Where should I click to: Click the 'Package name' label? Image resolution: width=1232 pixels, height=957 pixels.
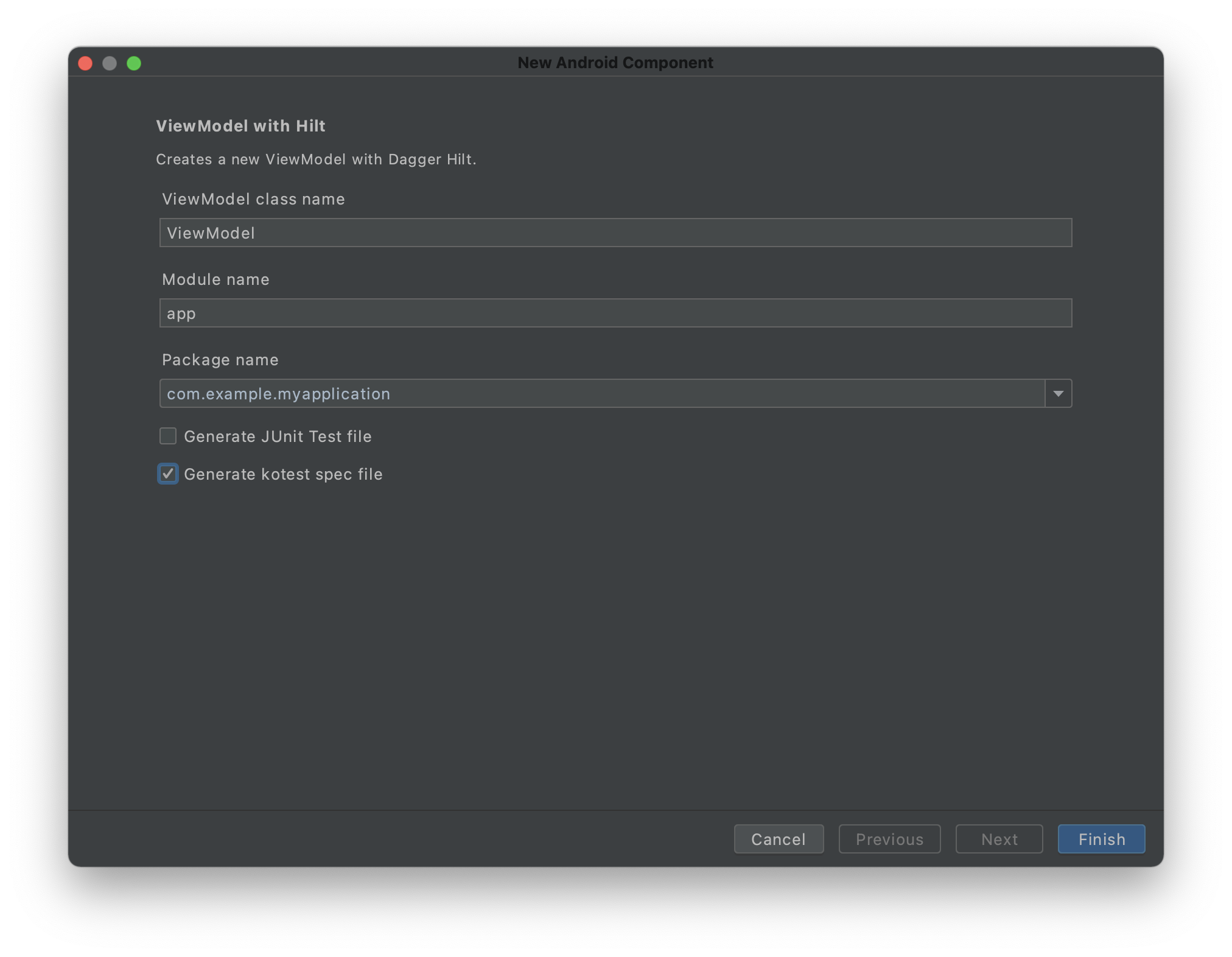tap(220, 360)
